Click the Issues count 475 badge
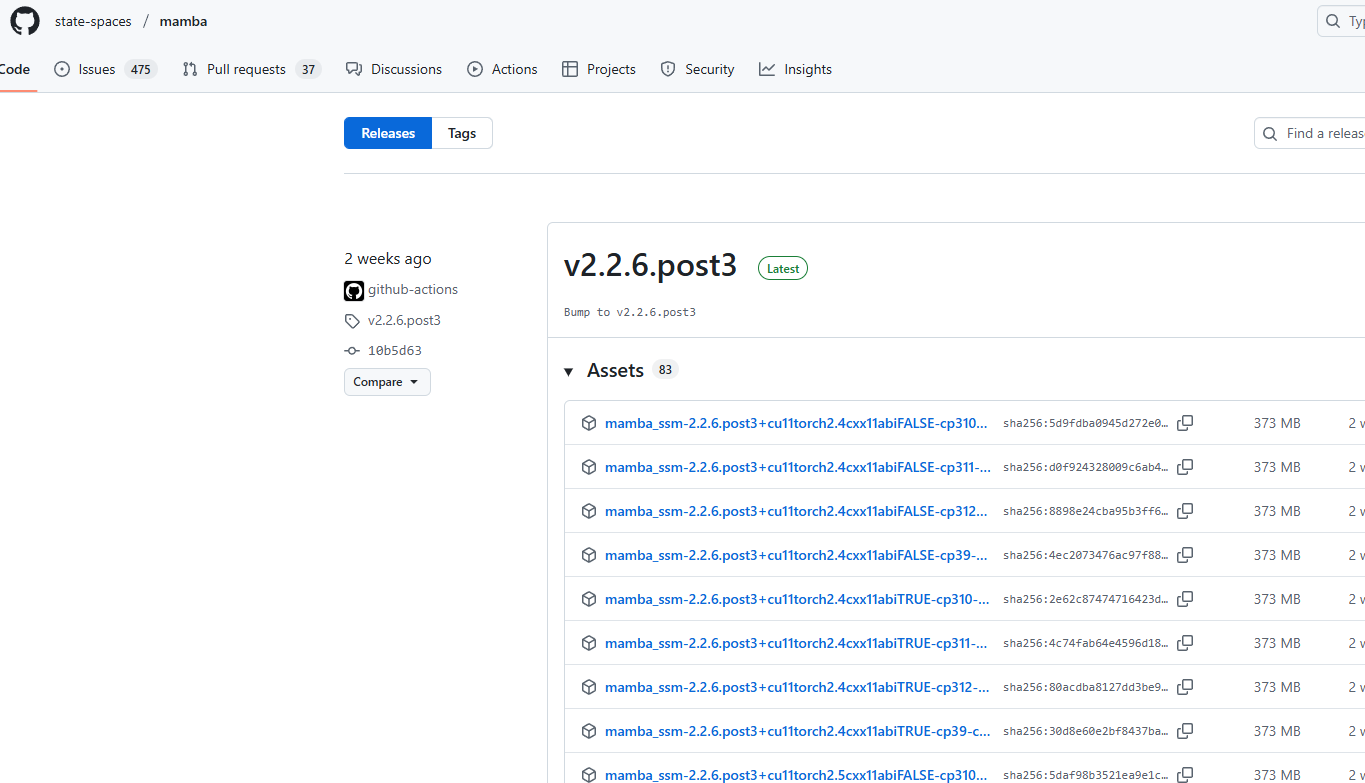The image size is (1365, 783). pos(141,69)
